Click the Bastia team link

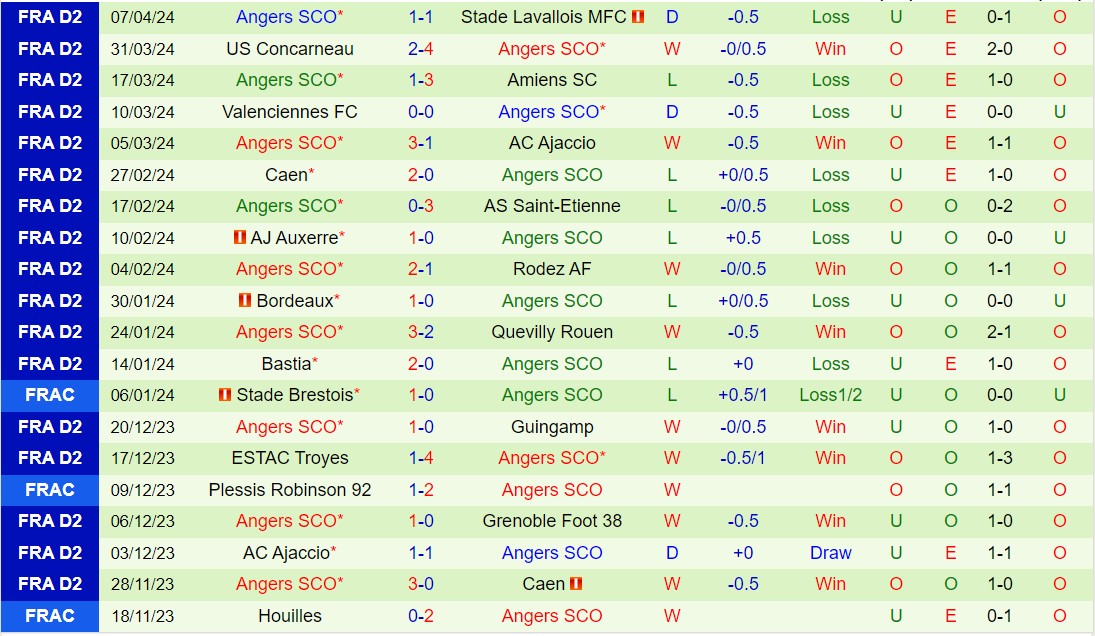coord(286,364)
